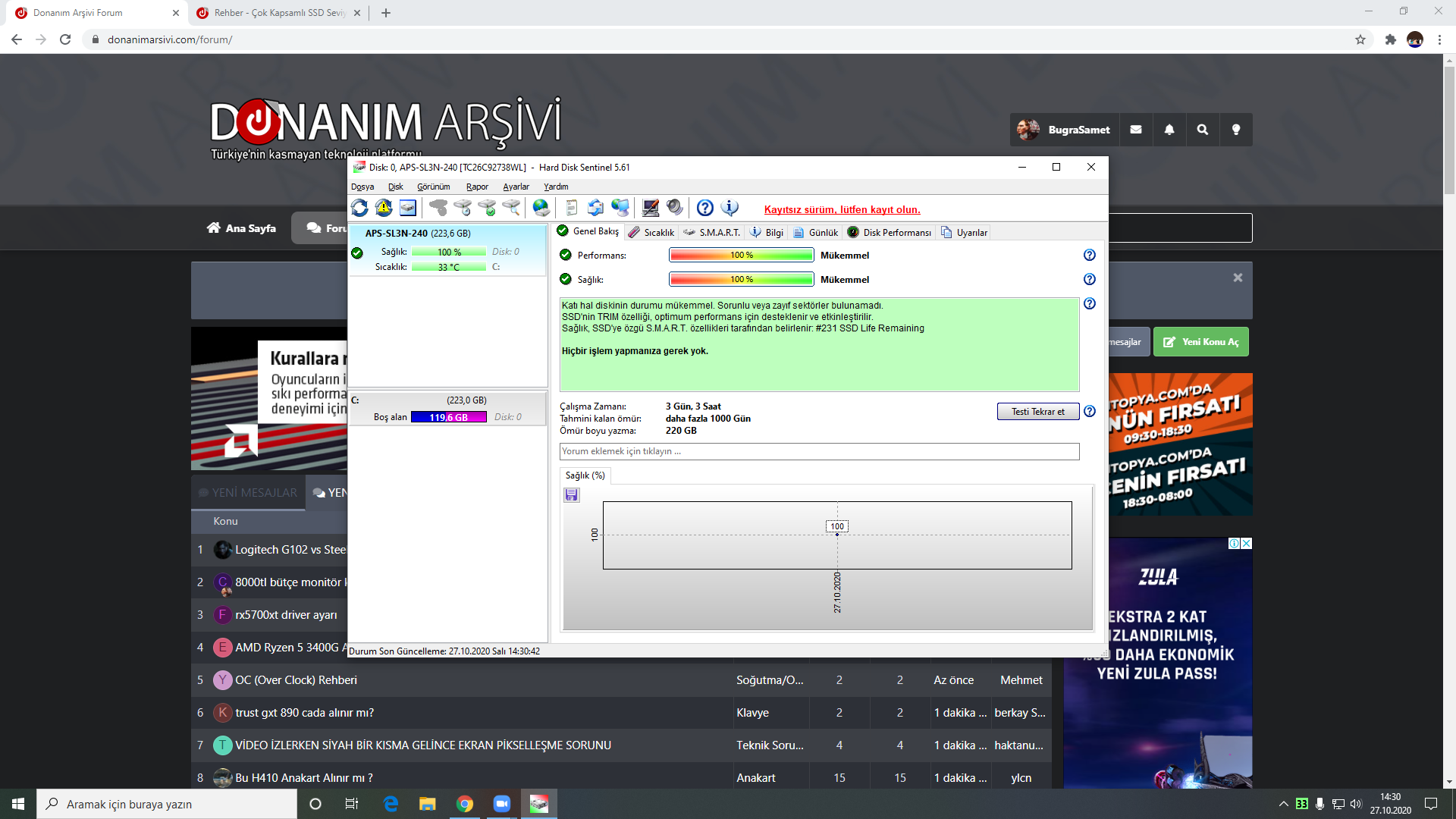The image size is (1456, 819).
Task: Open the Yardım menu
Action: [x=556, y=187]
